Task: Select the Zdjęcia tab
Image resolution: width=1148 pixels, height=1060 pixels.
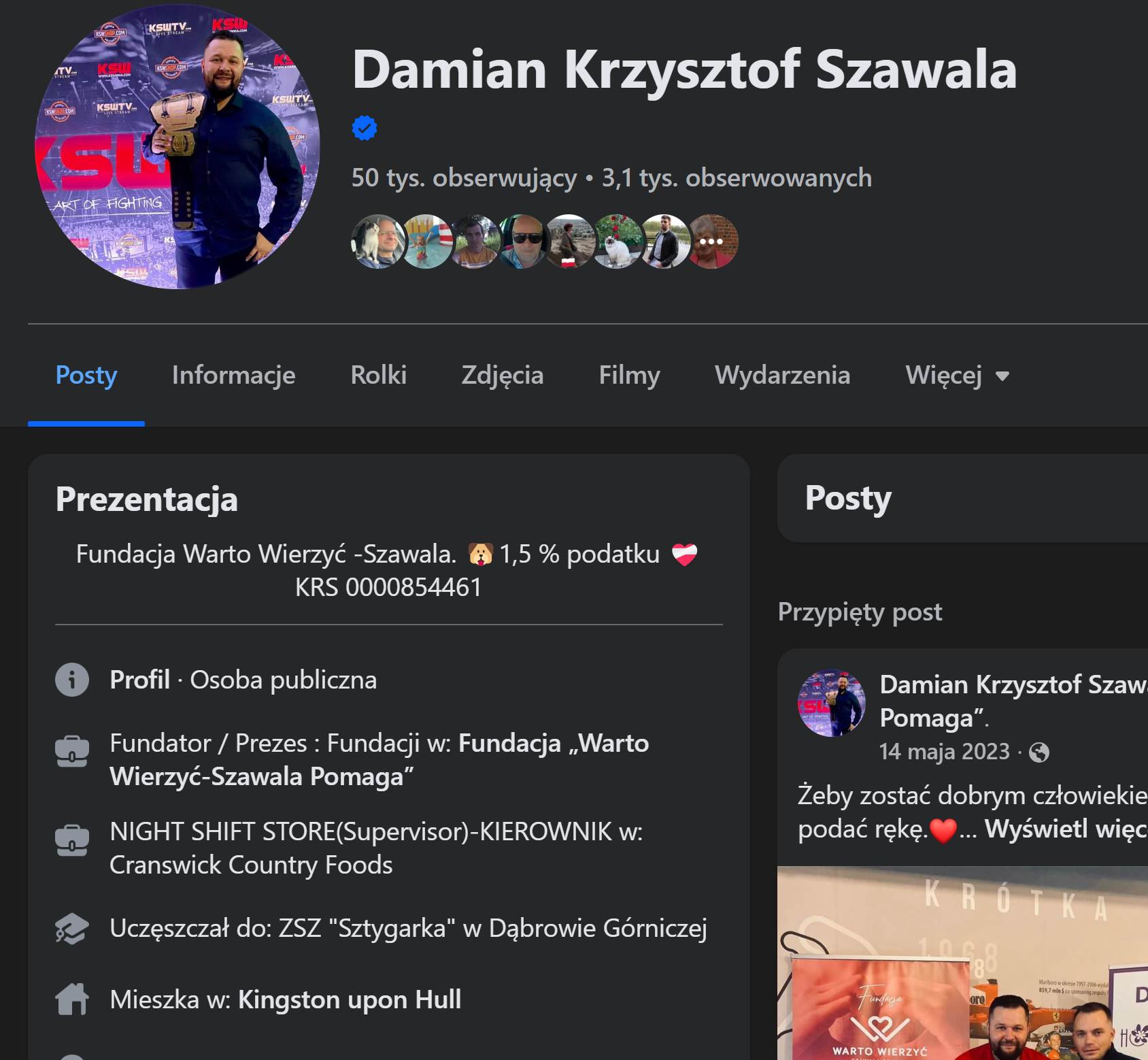Action: click(503, 375)
